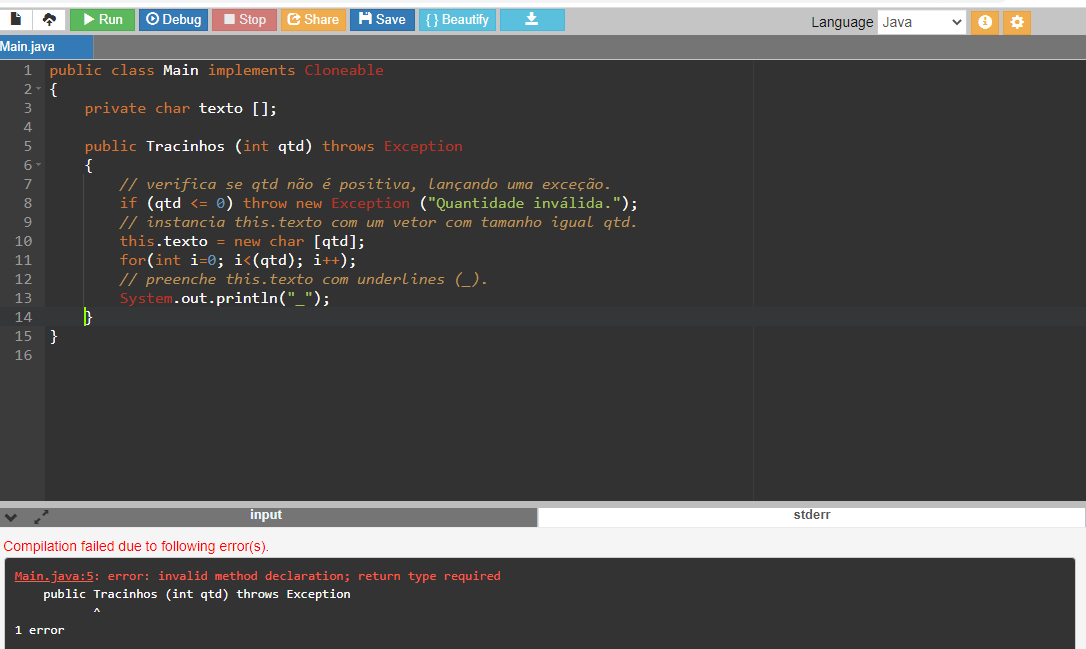The height and width of the screenshot is (649, 1086).
Task: Click 'Compilation failed due to following error(s).' message
Action: click(x=136, y=546)
